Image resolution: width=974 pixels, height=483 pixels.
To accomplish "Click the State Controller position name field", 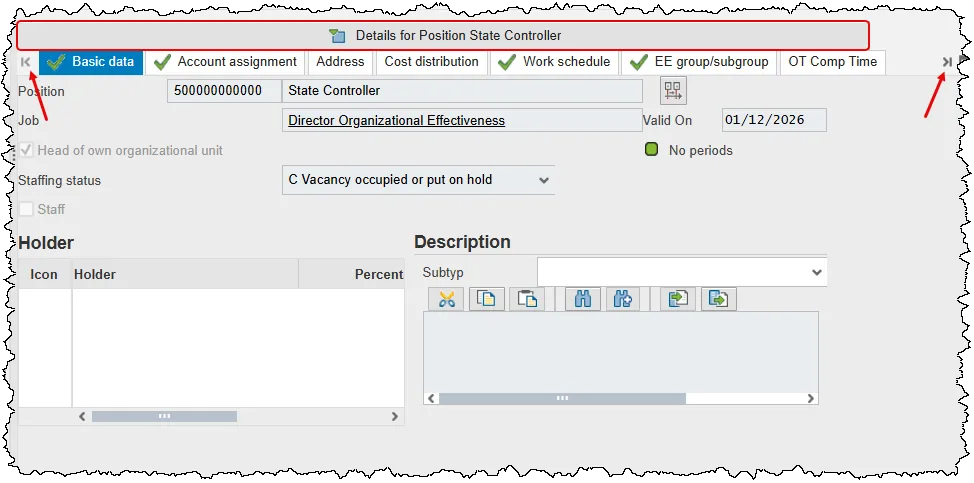I will point(462,91).
